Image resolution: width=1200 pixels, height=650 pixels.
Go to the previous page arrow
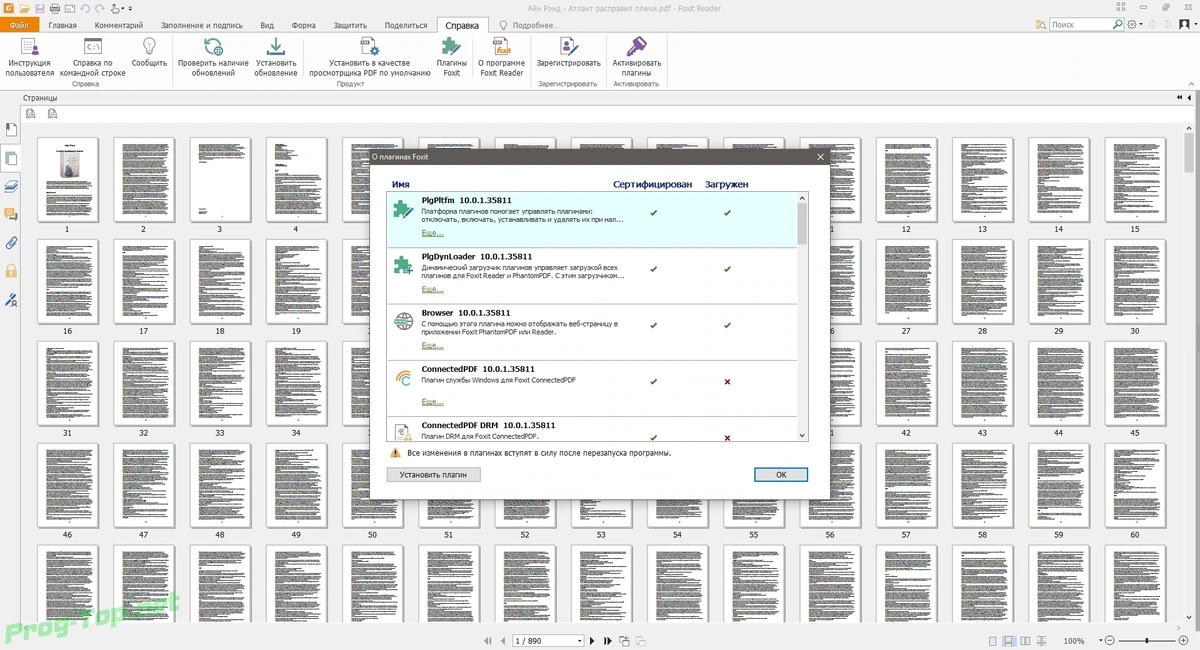pos(501,641)
